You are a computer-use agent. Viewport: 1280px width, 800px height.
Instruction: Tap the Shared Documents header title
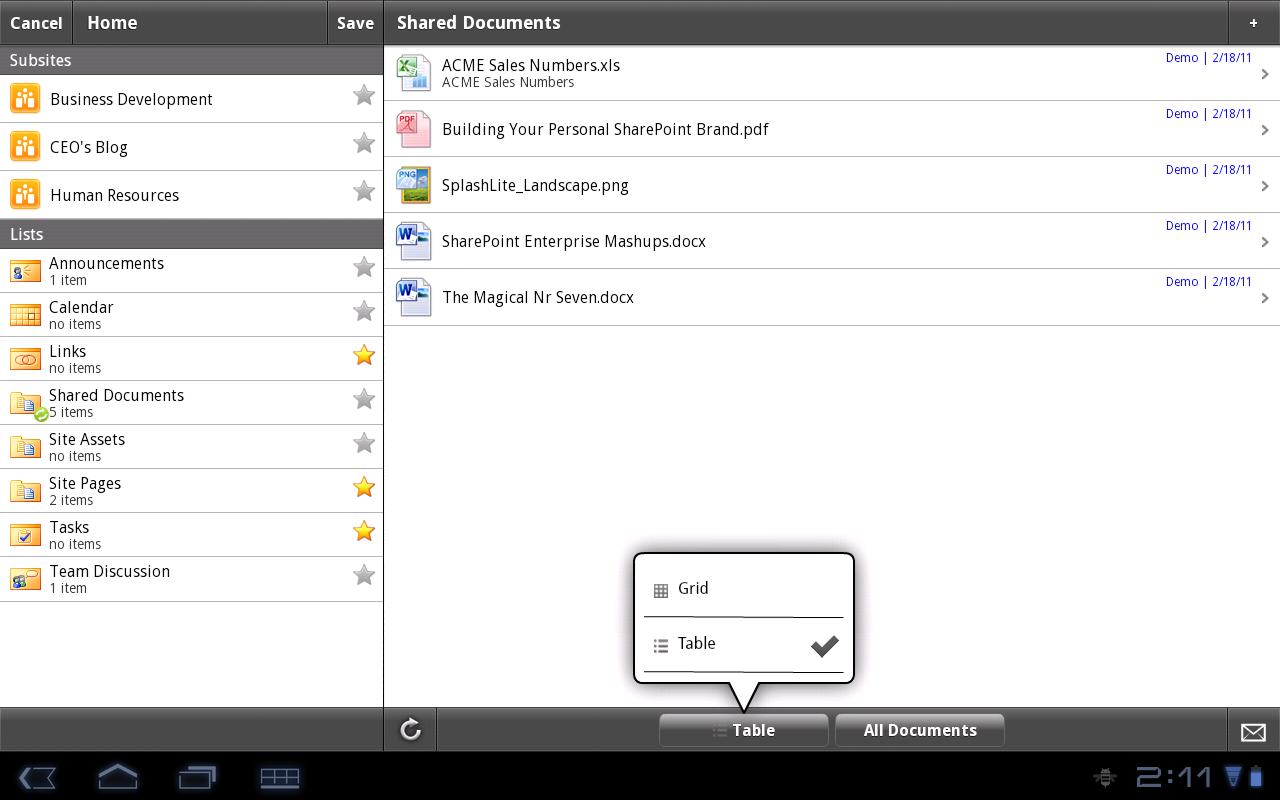[x=479, y=22]
